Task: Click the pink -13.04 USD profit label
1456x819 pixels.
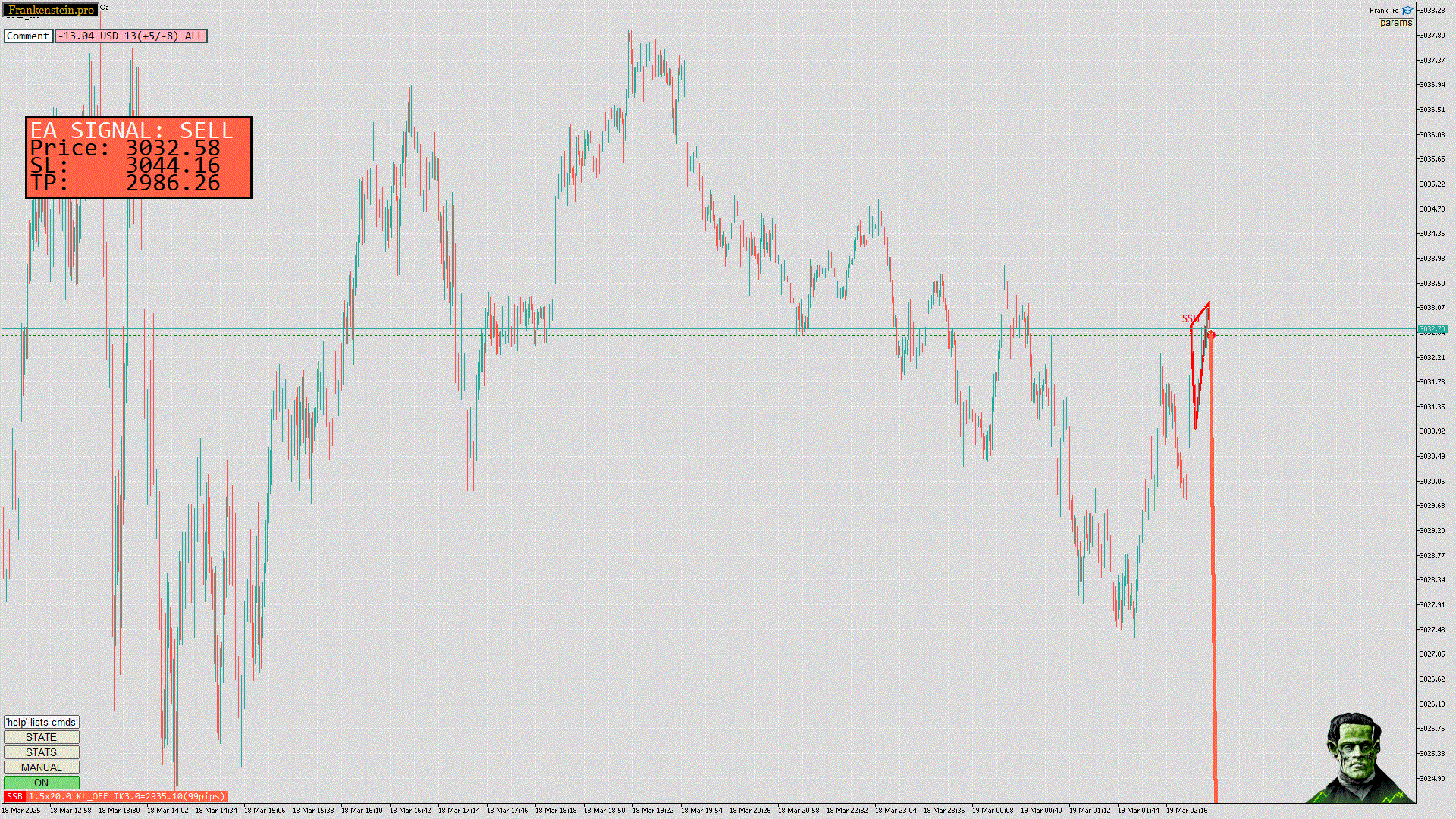Action: [130, 36]
